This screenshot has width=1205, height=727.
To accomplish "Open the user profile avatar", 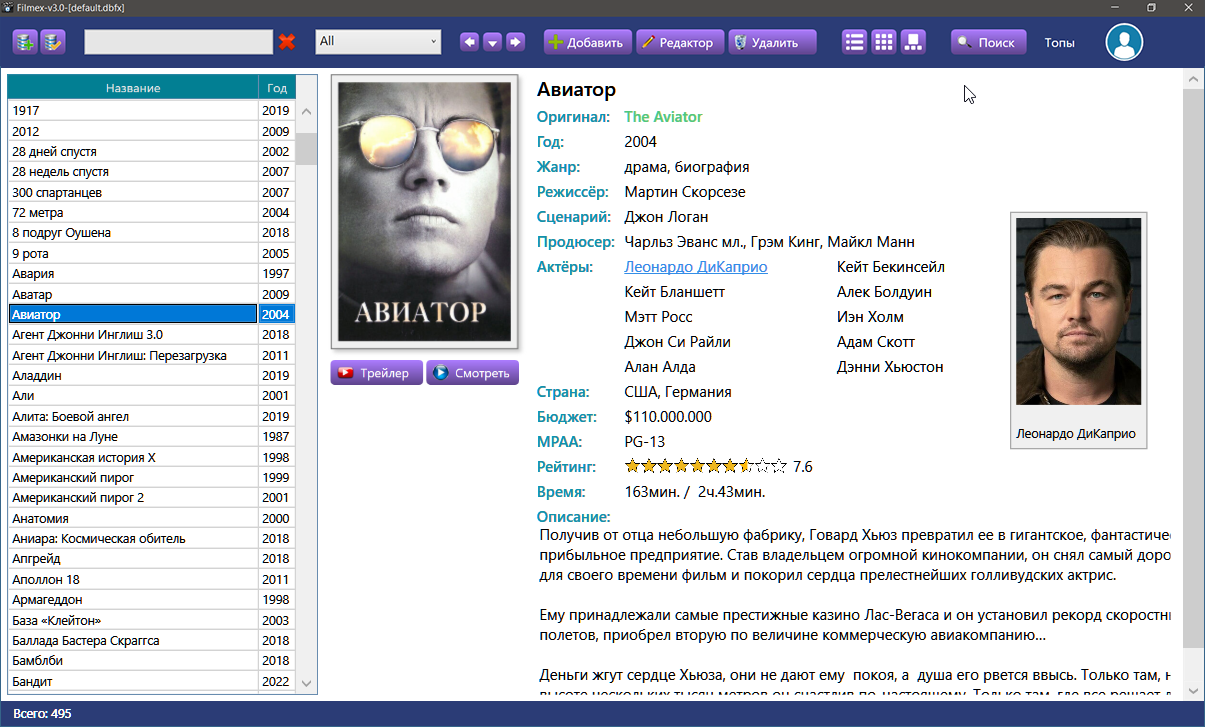I will coord(1124,42).
